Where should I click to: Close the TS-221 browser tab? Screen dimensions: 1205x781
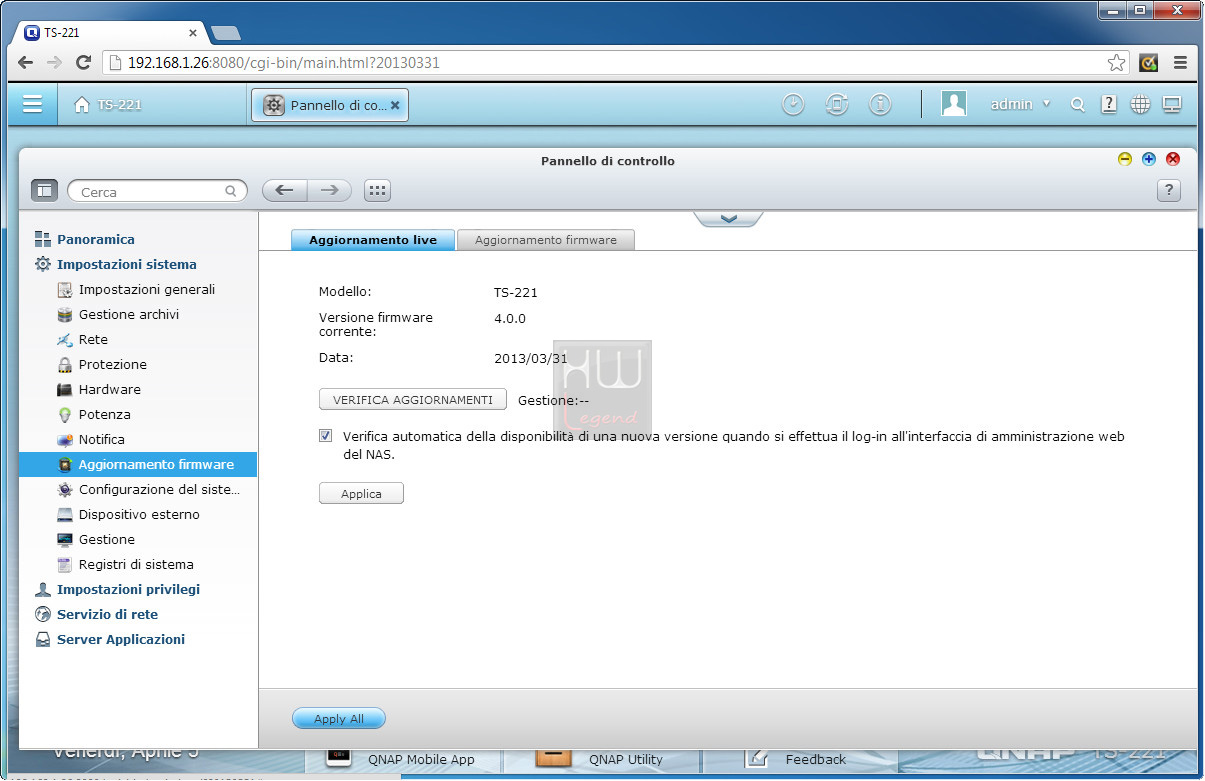tap(193, 33)
